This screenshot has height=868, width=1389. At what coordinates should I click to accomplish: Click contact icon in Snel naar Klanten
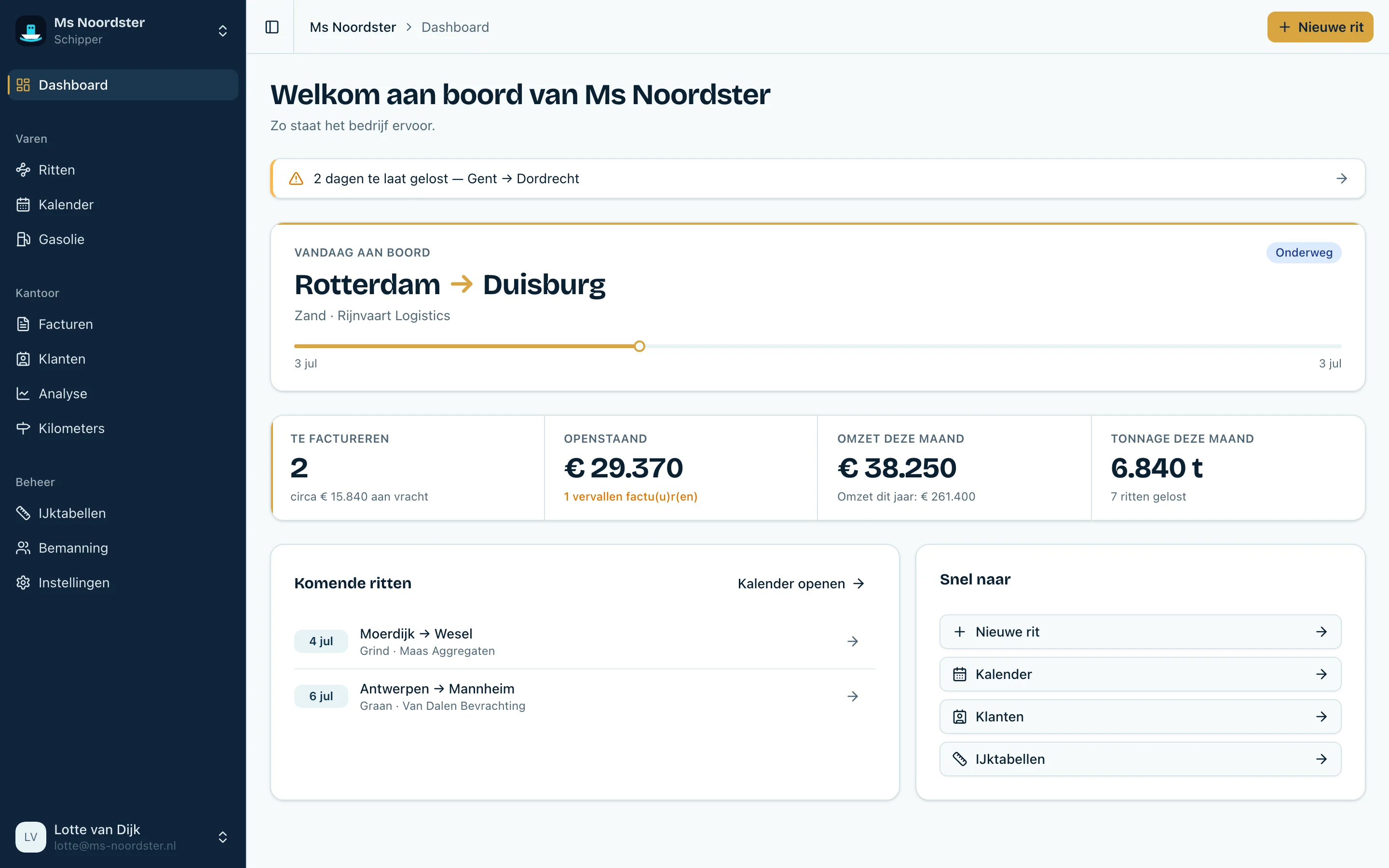960,717
